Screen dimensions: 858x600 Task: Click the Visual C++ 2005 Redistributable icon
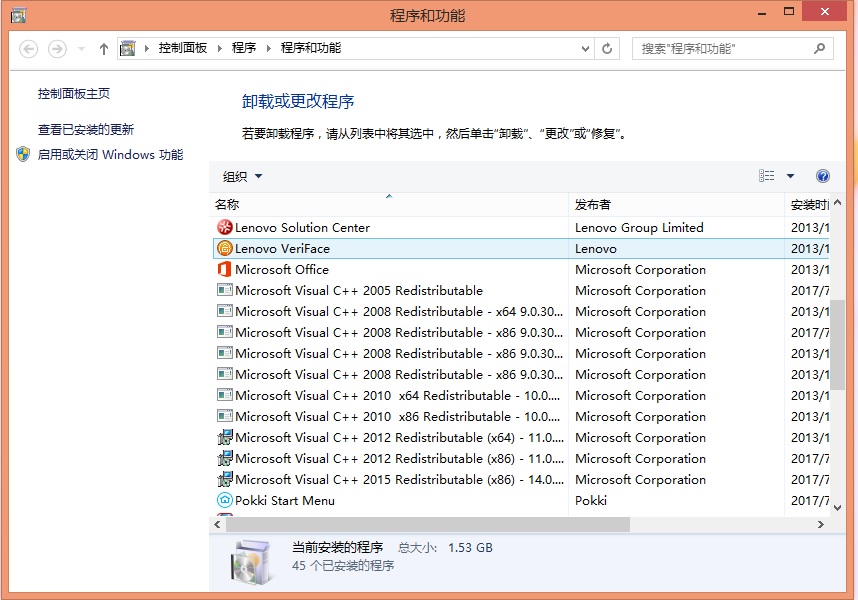[x=224, y=290]
